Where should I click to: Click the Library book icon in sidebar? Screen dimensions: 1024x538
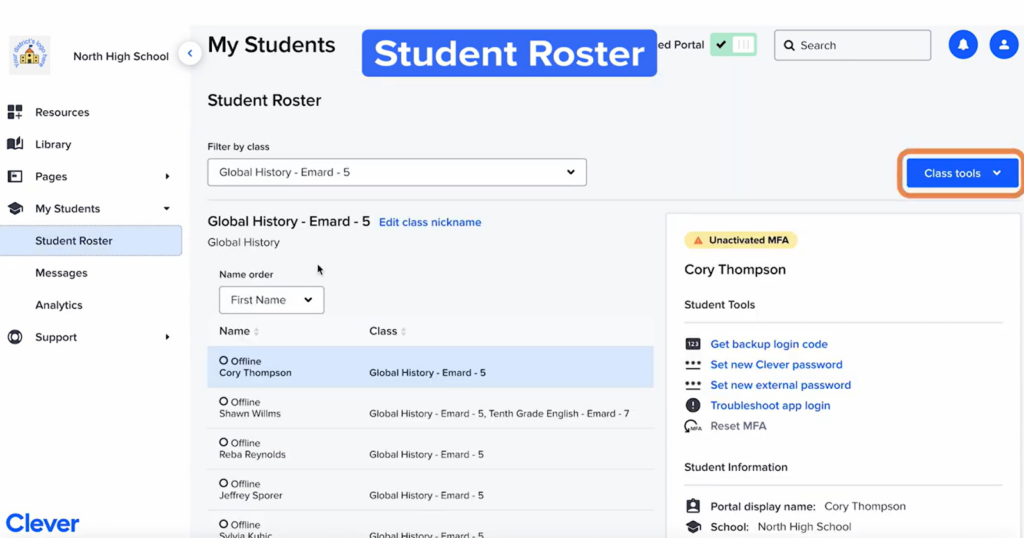[15, 144]
